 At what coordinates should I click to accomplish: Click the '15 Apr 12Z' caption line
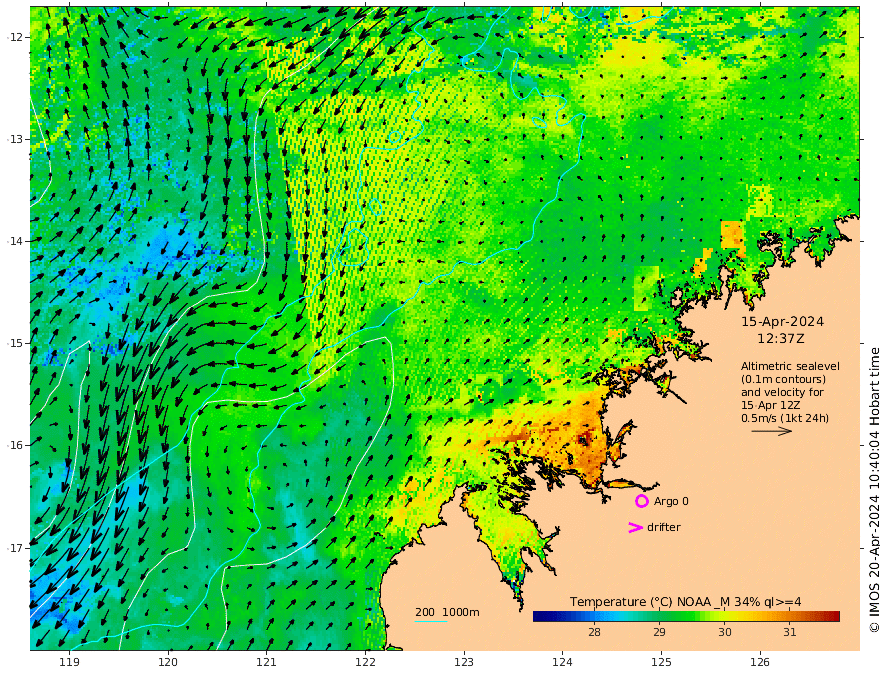tap(771, 405)
